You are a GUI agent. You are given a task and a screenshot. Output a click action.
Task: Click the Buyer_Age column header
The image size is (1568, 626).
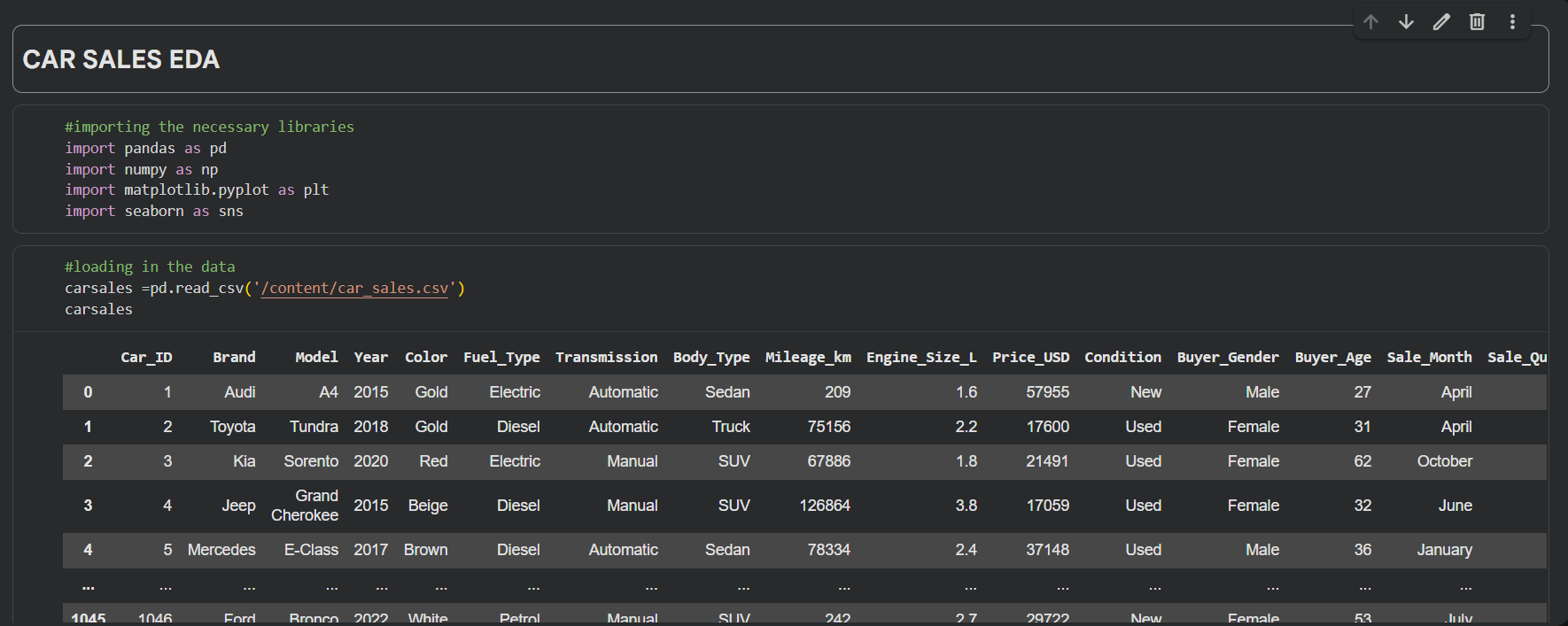[1332, 357]
